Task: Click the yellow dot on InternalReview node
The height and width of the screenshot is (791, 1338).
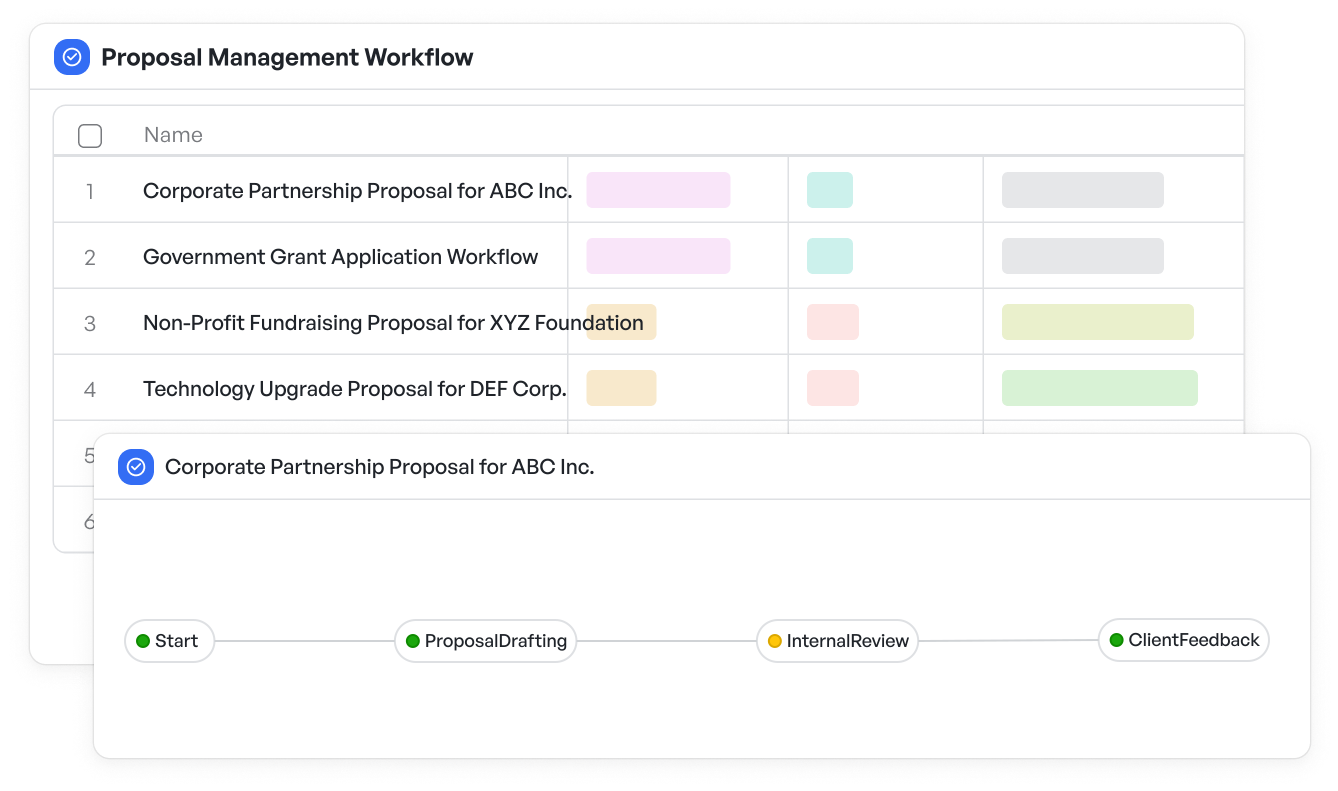Action: (x=775, y=641)
